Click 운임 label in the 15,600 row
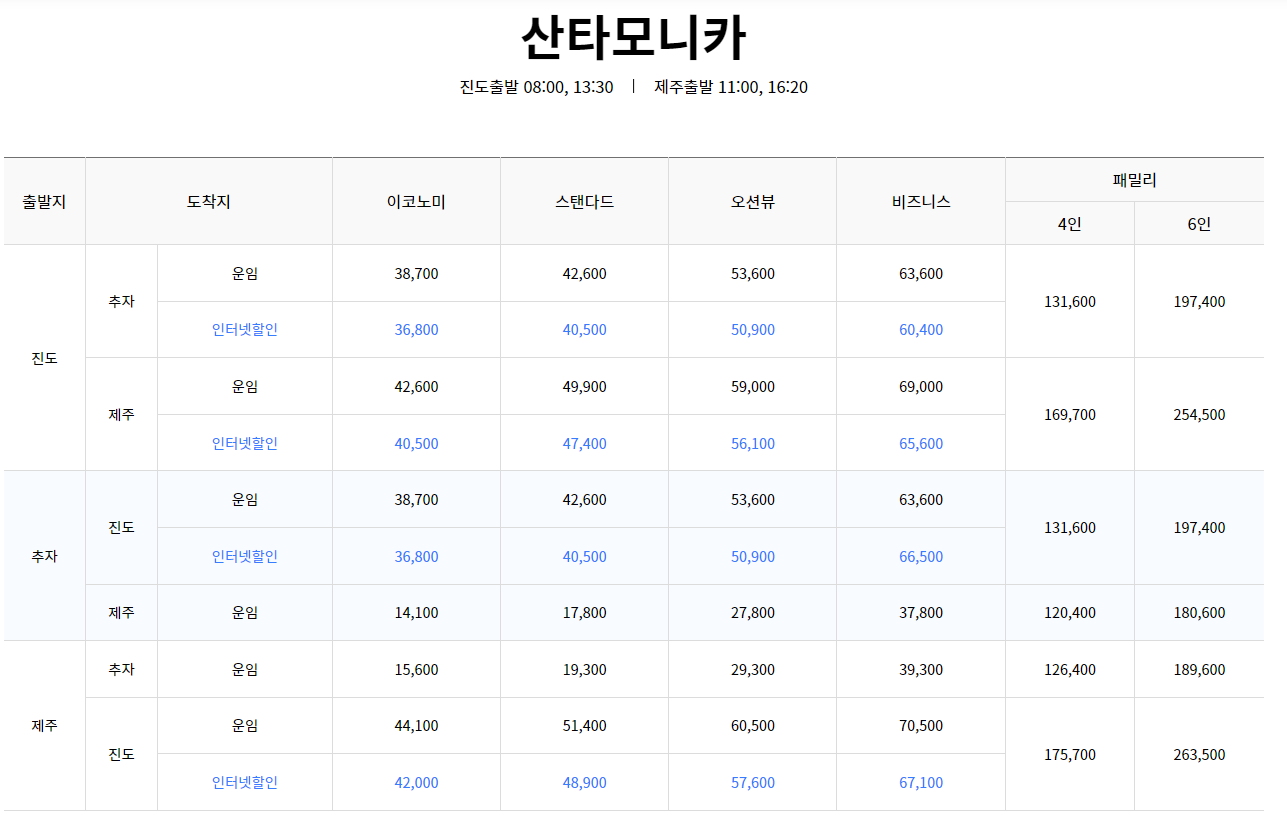The height and width of the screenshot is (822, 1287). [x=245, y=670]
